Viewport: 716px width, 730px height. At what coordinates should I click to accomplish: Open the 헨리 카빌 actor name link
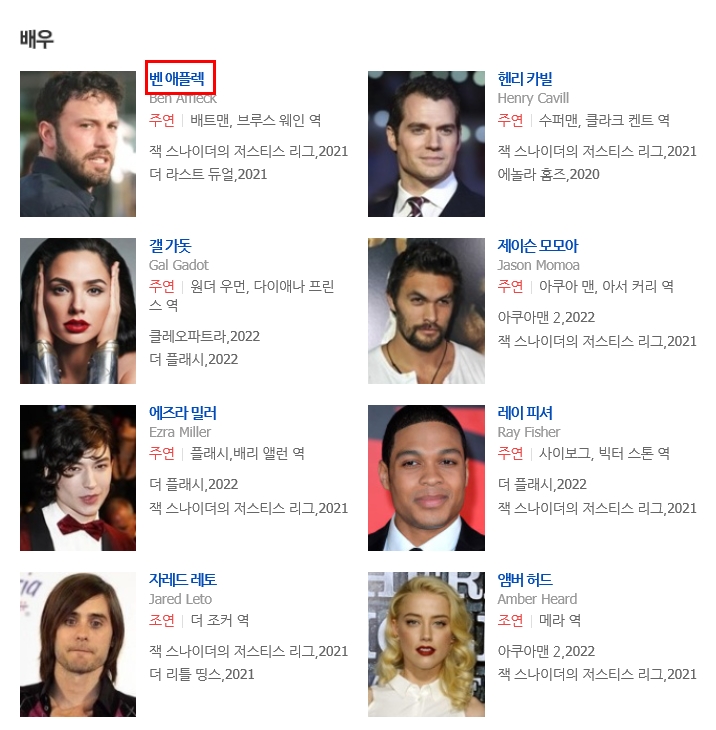point(525,79)
